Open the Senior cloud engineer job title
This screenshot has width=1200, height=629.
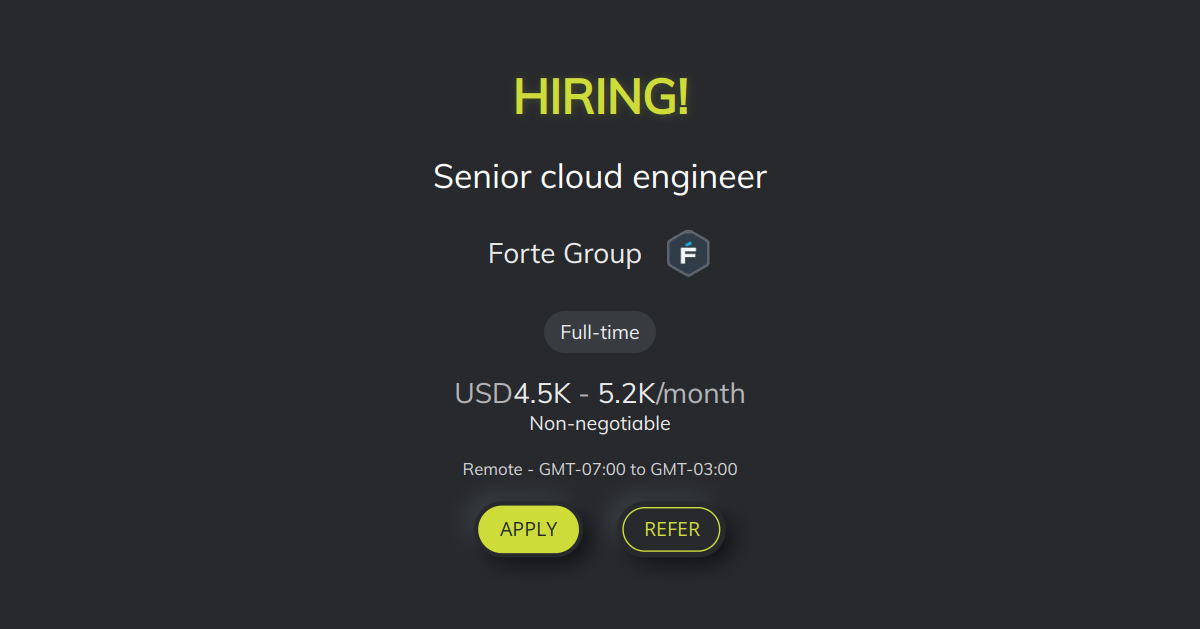(599, 176)
